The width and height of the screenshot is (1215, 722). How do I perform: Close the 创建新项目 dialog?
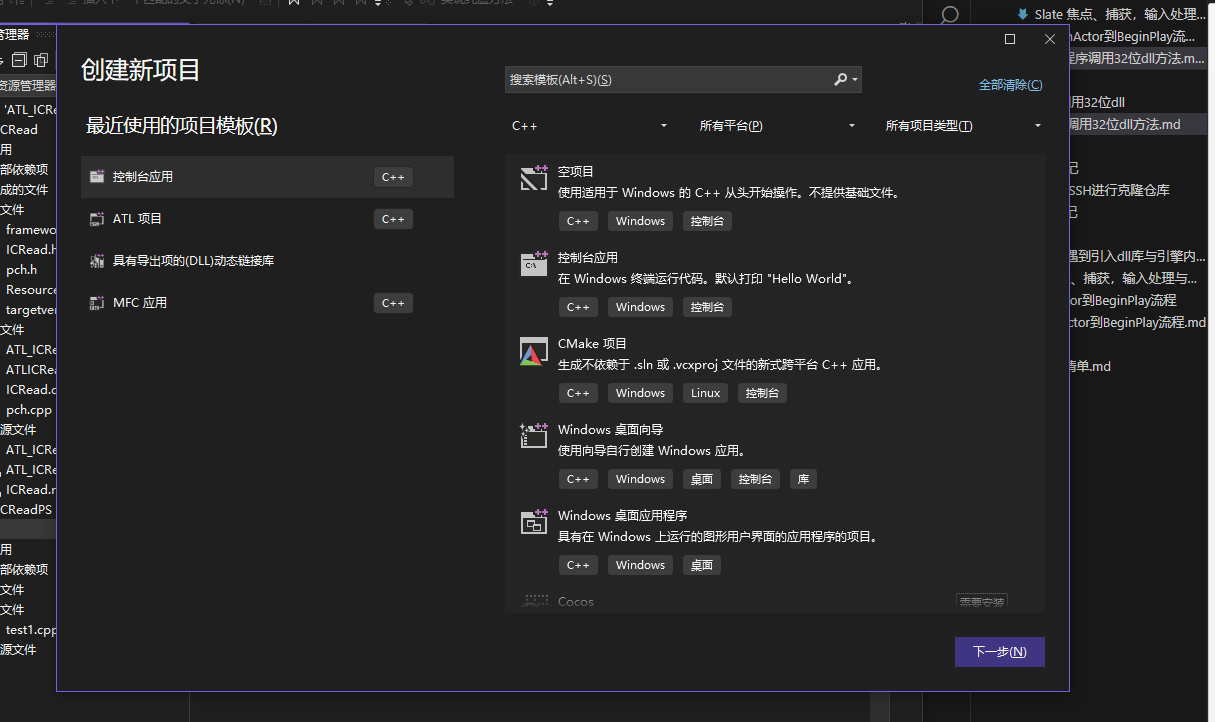1050,39
